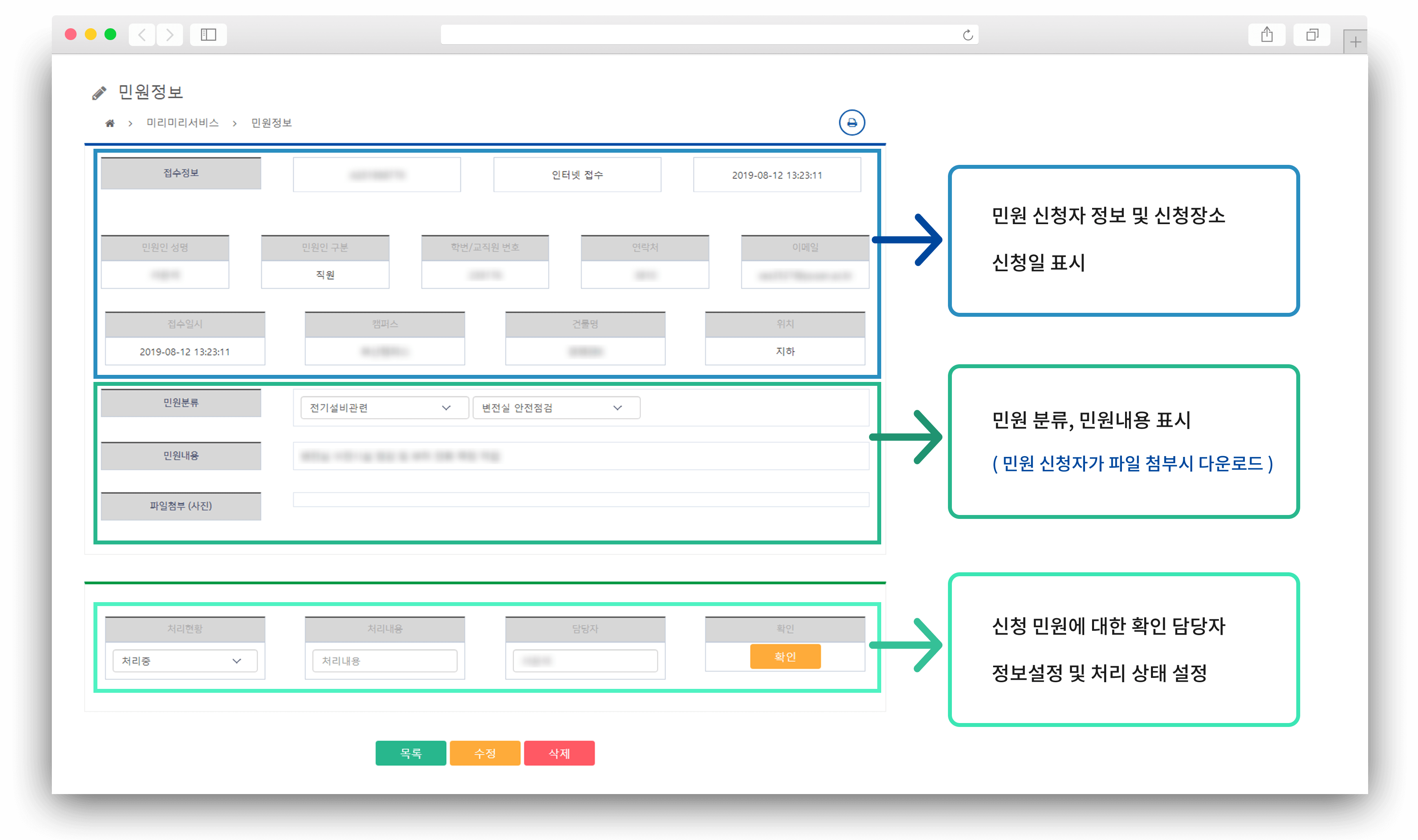The image size is (1418, 840).
Task: Add a new browser tab
Action: [1354, 42]
